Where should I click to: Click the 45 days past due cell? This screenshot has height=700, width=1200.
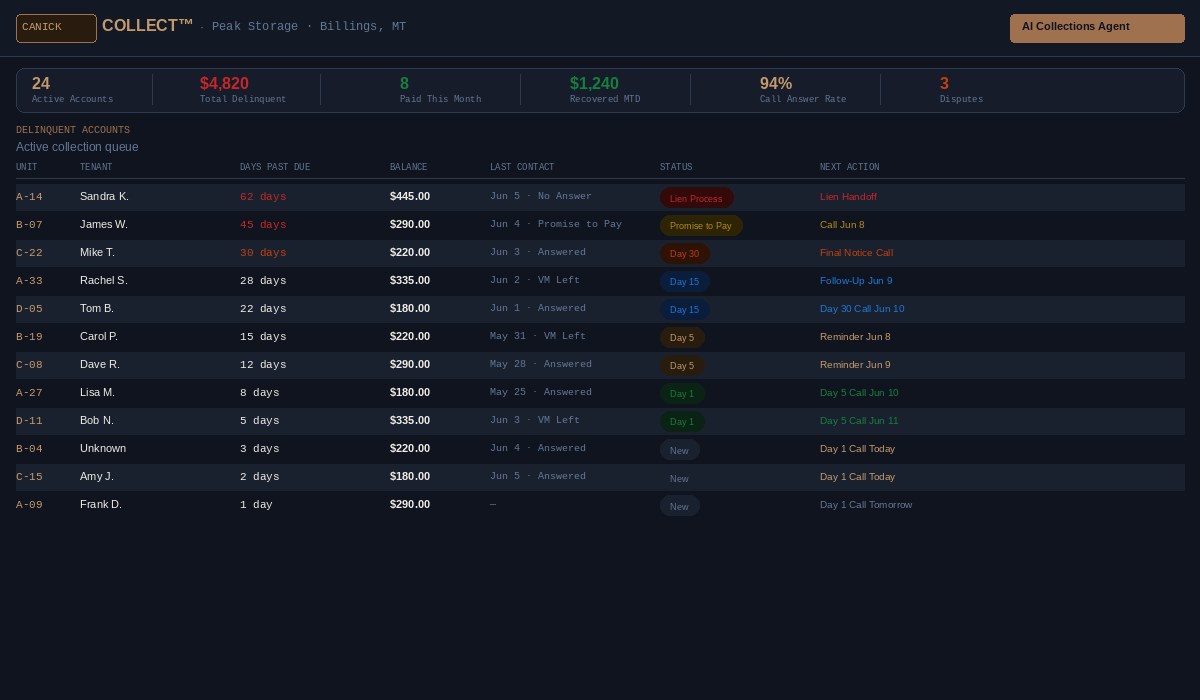(263, 225)
